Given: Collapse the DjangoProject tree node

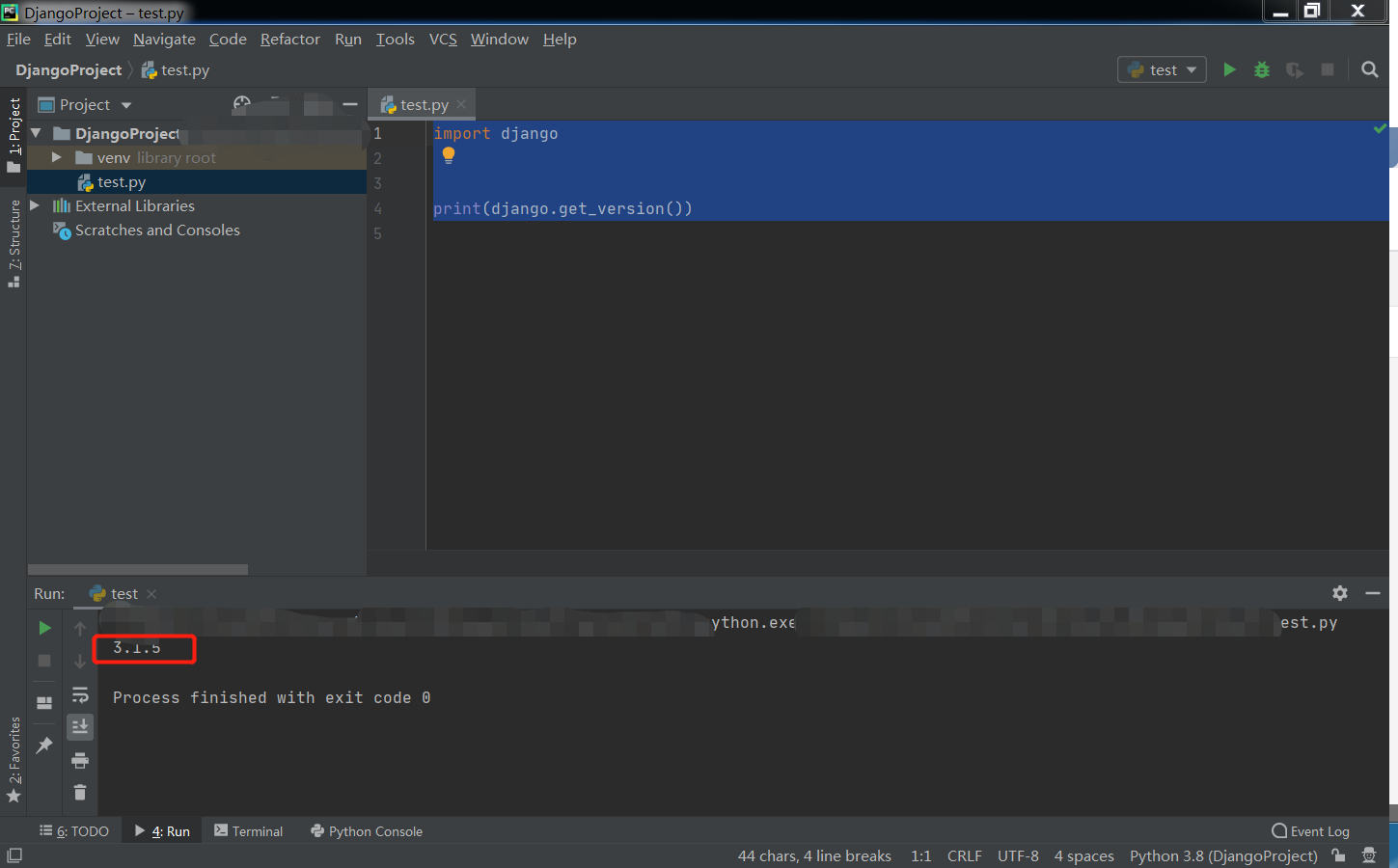Looking at the screenshot, I should [x=37, y=133].
